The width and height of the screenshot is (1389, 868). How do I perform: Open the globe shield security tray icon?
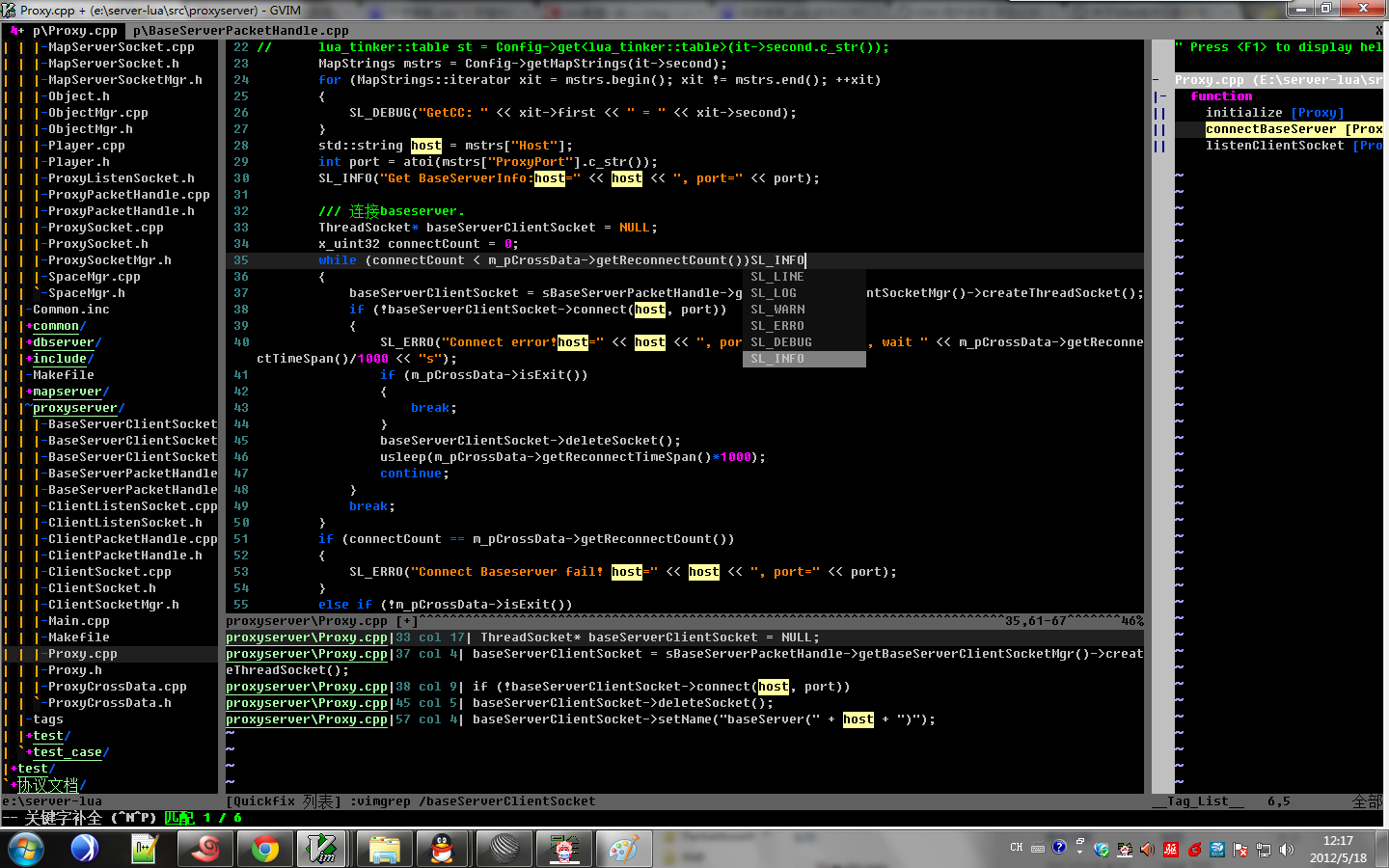[1102, 850]
